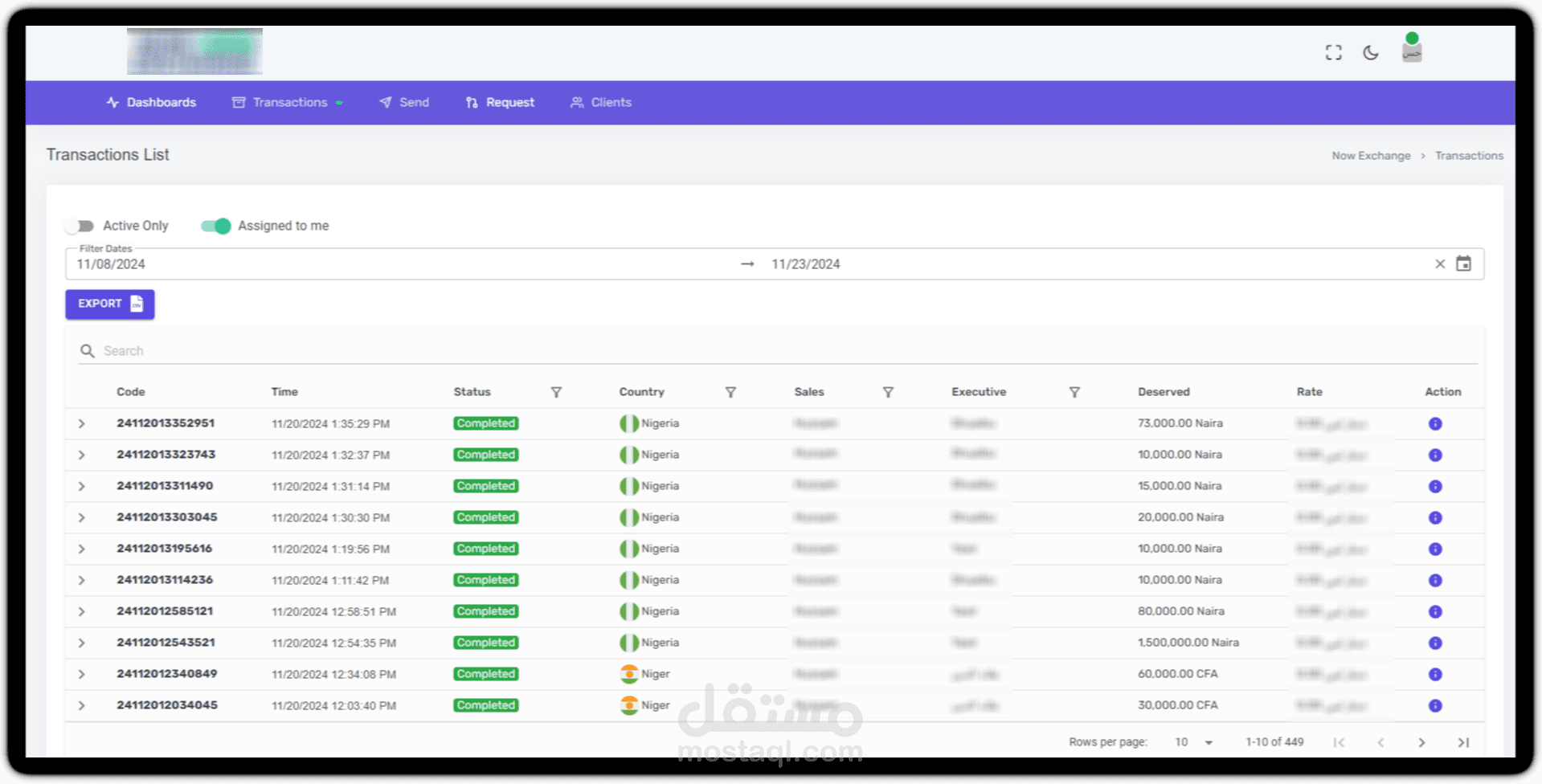Click the EXPORT button
The image size is (1542, 784).
tap(110, 304)
